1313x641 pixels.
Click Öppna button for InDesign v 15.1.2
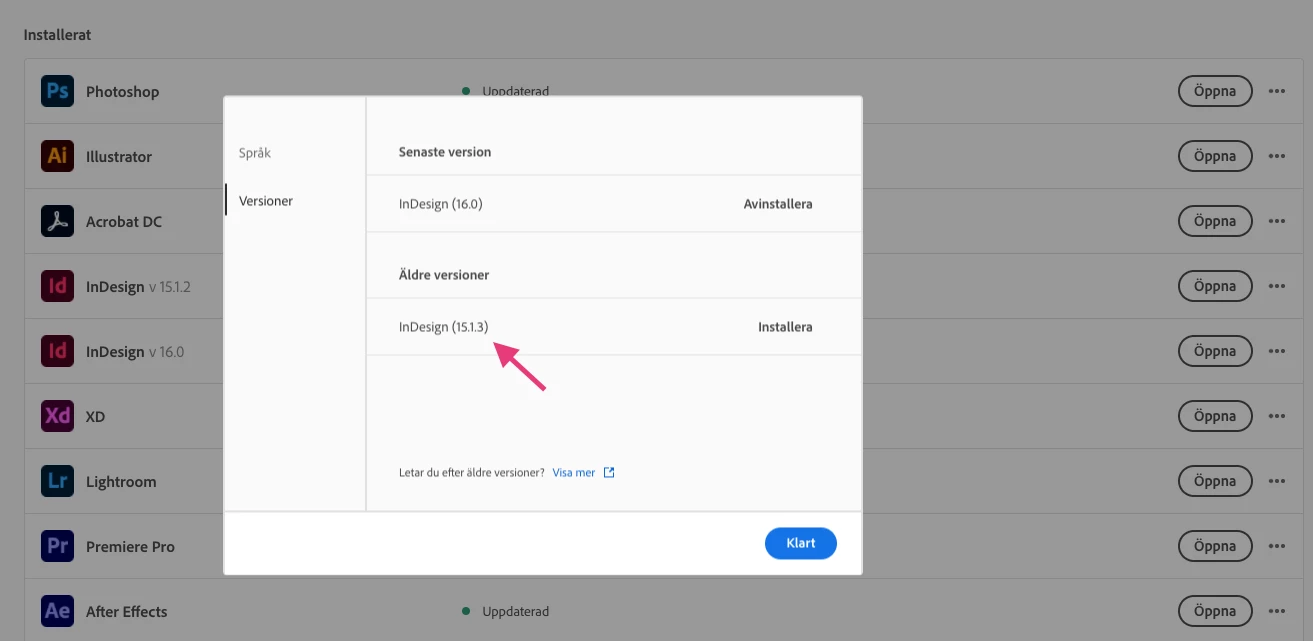[1215, 286]
